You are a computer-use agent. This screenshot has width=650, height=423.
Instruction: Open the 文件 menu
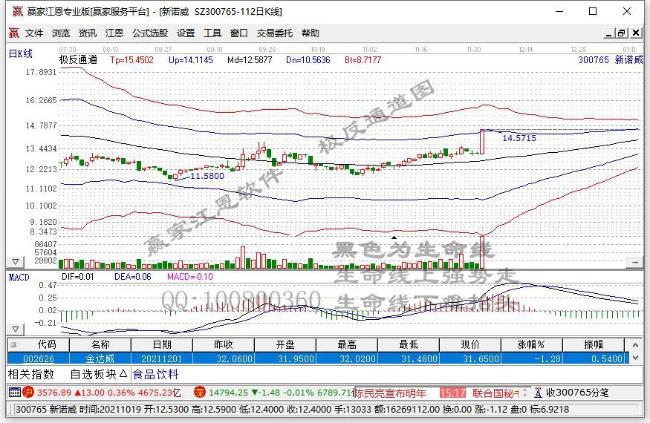click(34, 33)
